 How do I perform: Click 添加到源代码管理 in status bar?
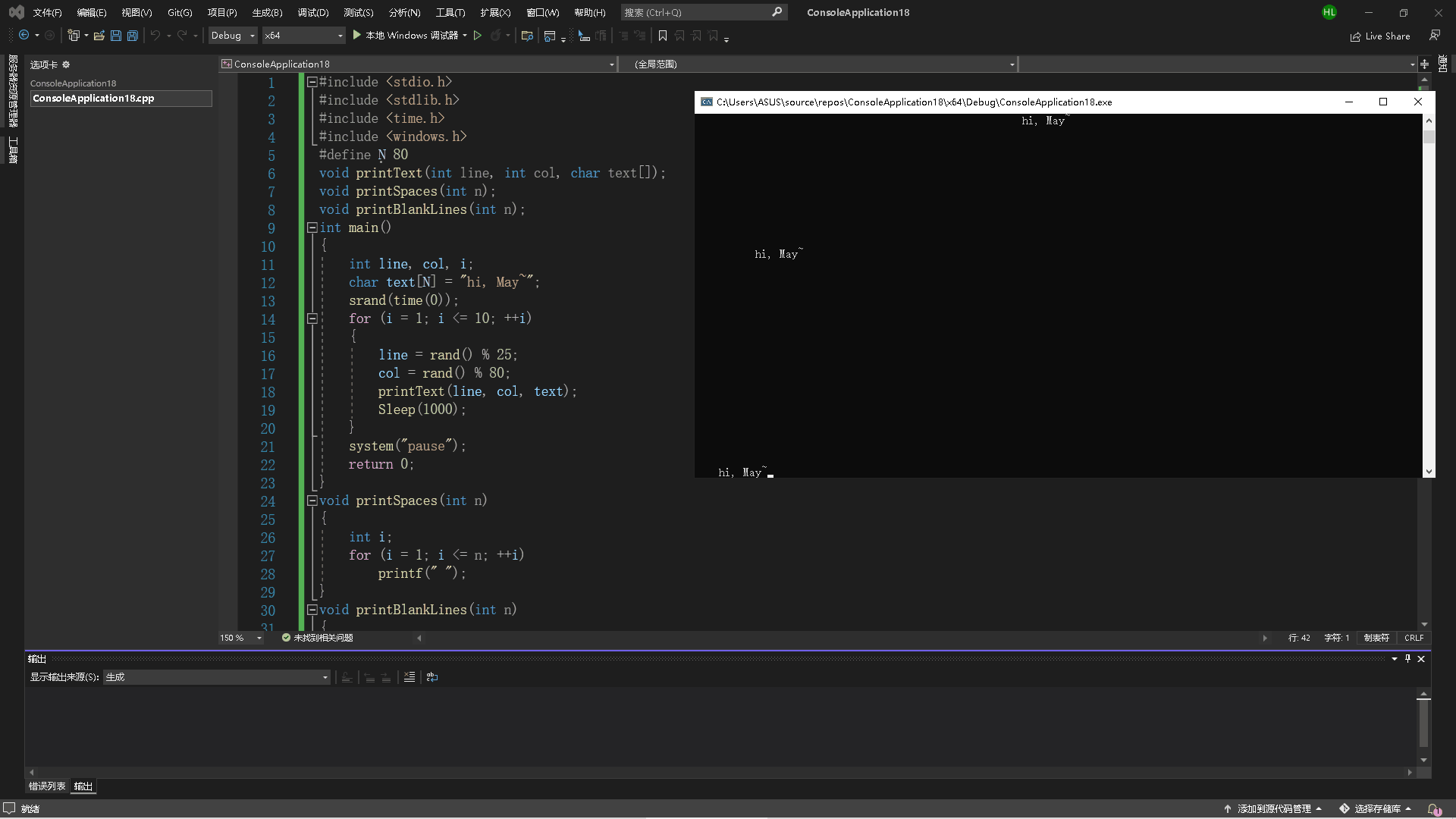click(x=1274, y=808)
